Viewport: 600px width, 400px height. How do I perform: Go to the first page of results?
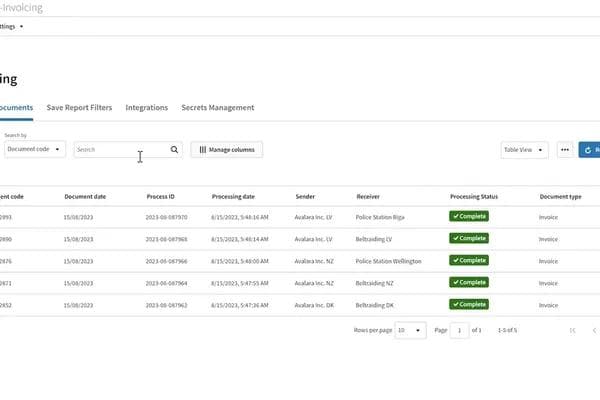pyautogui.click(x=573, y=330)
